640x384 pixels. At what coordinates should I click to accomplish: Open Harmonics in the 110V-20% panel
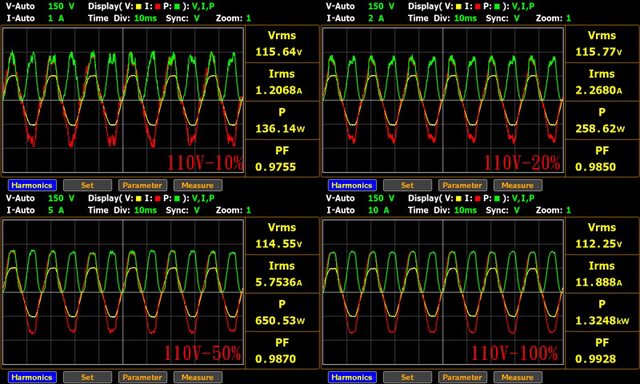click(352, 185)
